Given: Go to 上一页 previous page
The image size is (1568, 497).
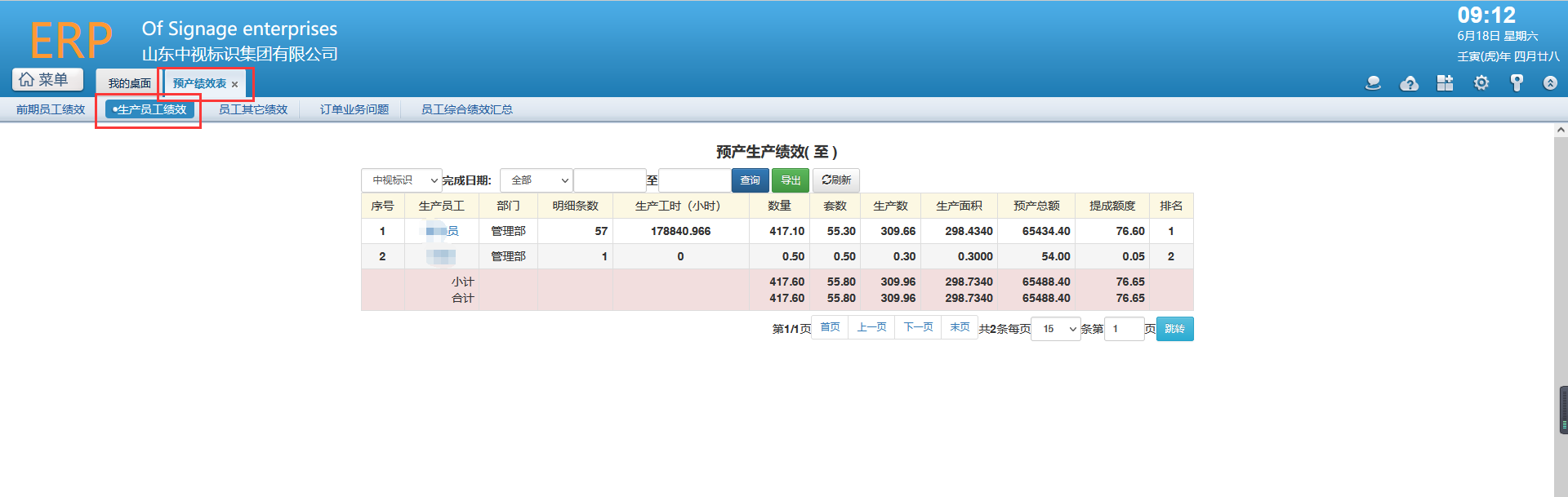Looking at the screenshot, I should [871, 327].
